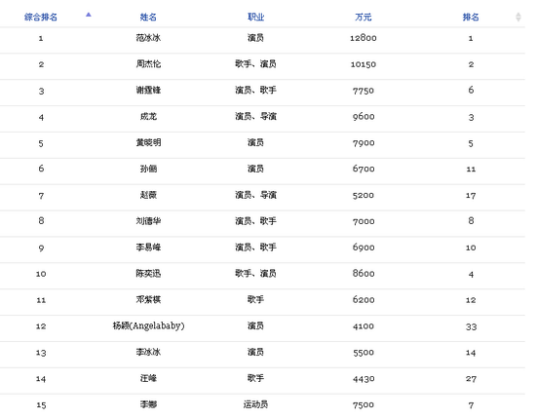
Task: Select the name 汪峰
Action: tap(148, 378)
